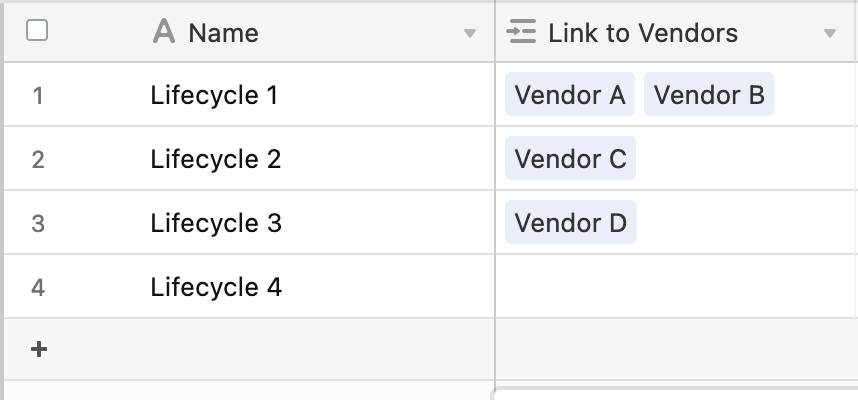Viewport: 858px width, 400px height.
Task: Select the Vendor C linked record chip
Action: tap(570, 158)
